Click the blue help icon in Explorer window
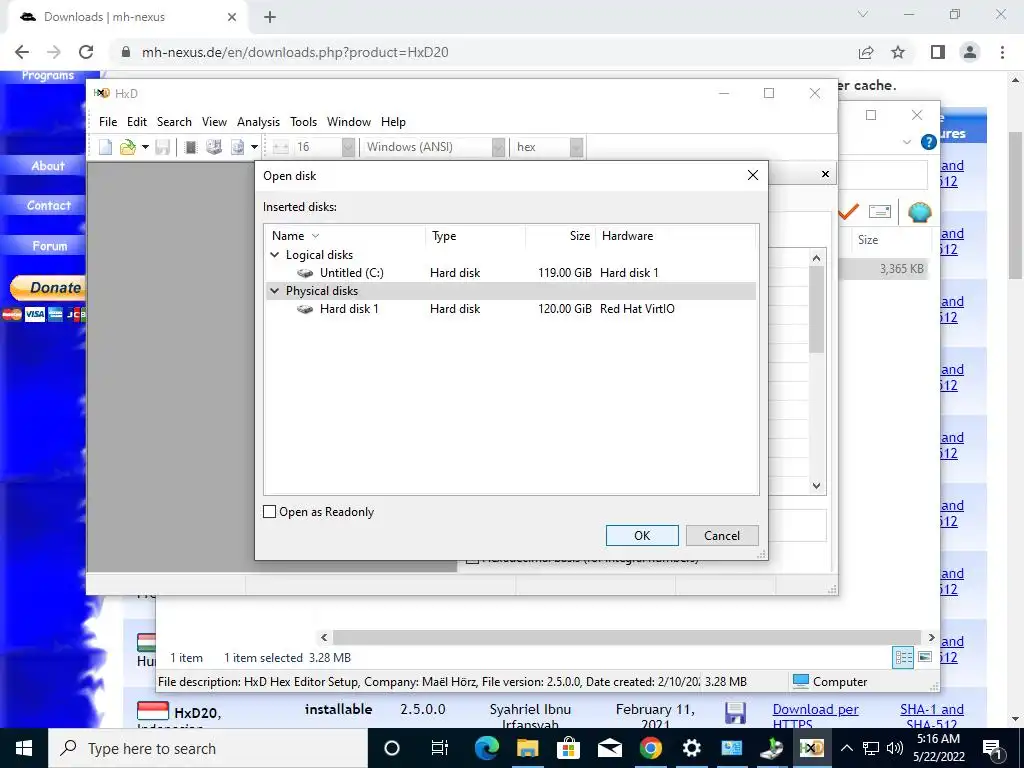 [928, 142]
